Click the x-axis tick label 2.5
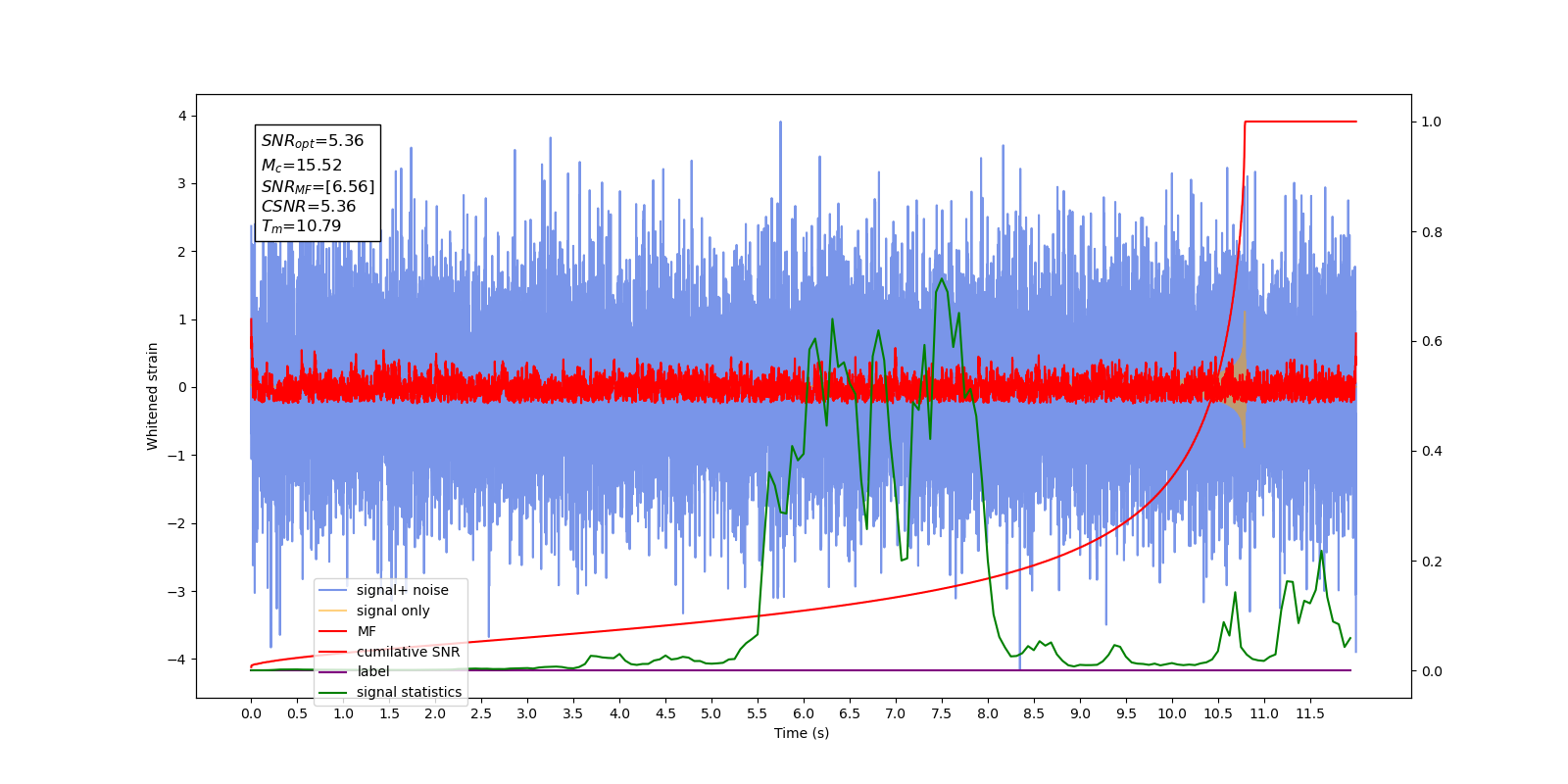 click(x=481, y=713)
